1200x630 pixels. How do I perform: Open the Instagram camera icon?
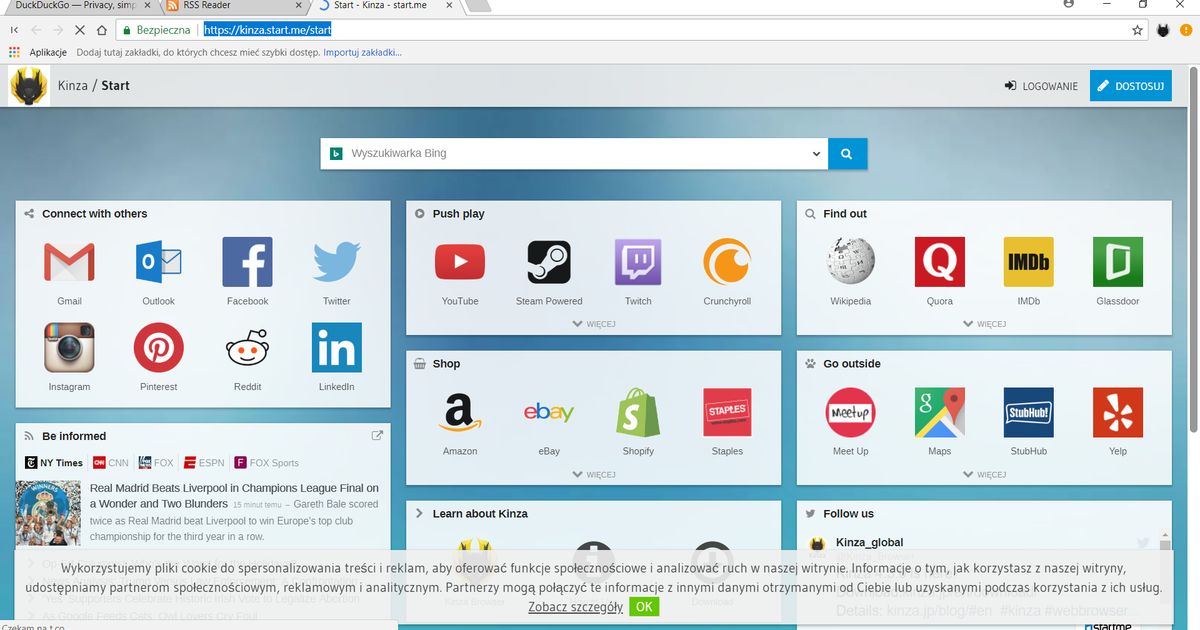(x=69, y=348)
